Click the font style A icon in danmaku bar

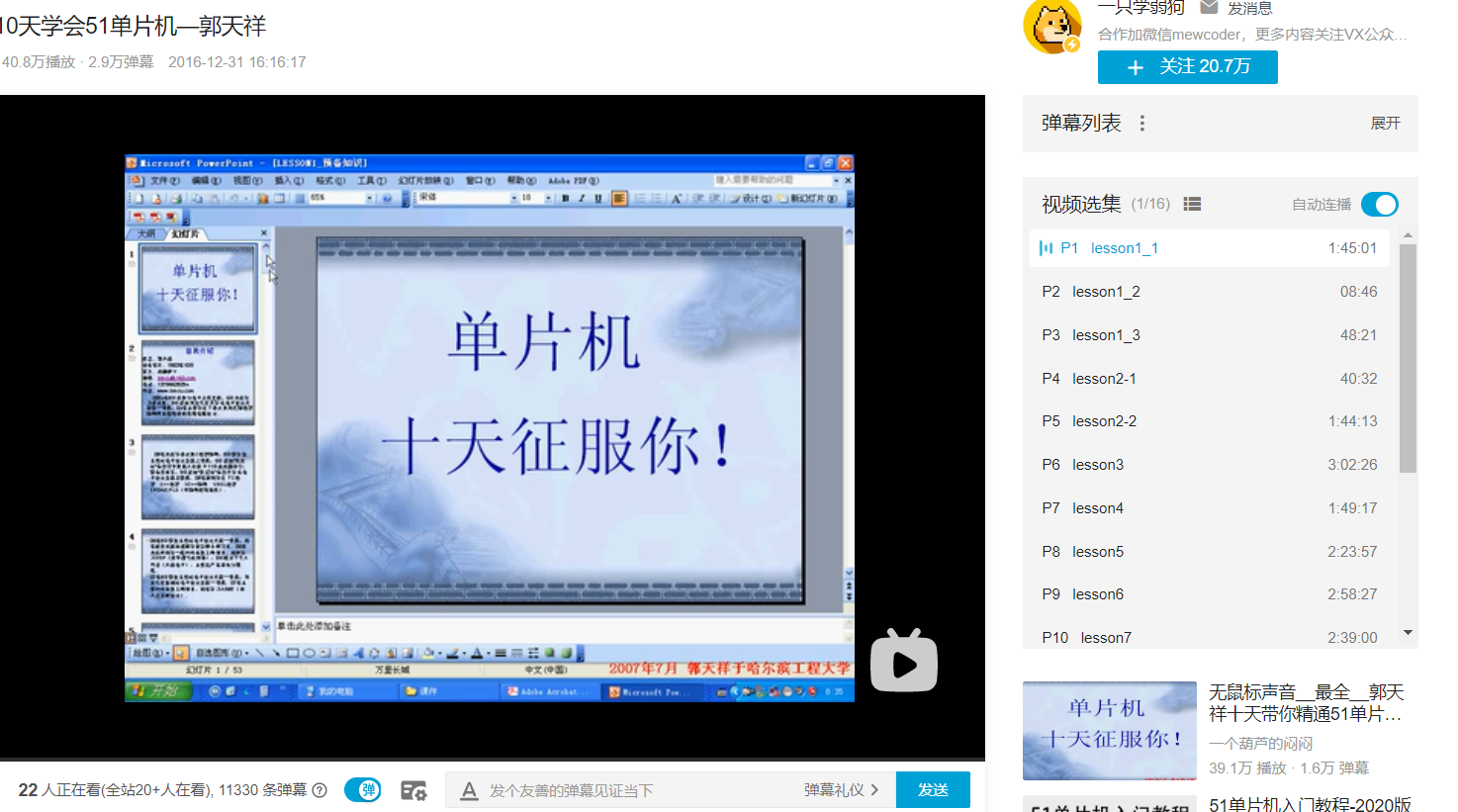tap(468, 790)
